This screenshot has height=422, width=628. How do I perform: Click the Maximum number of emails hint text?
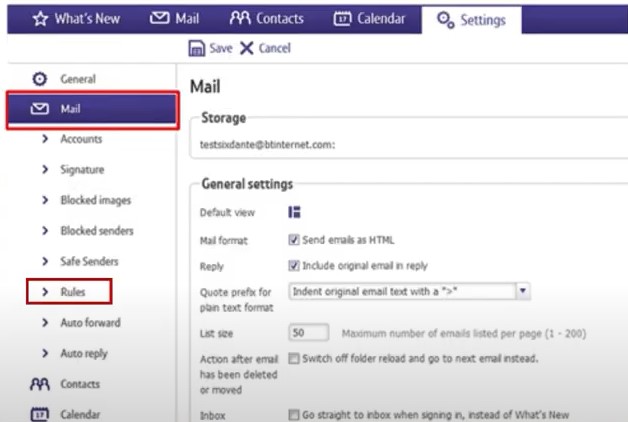pos(464,334)
